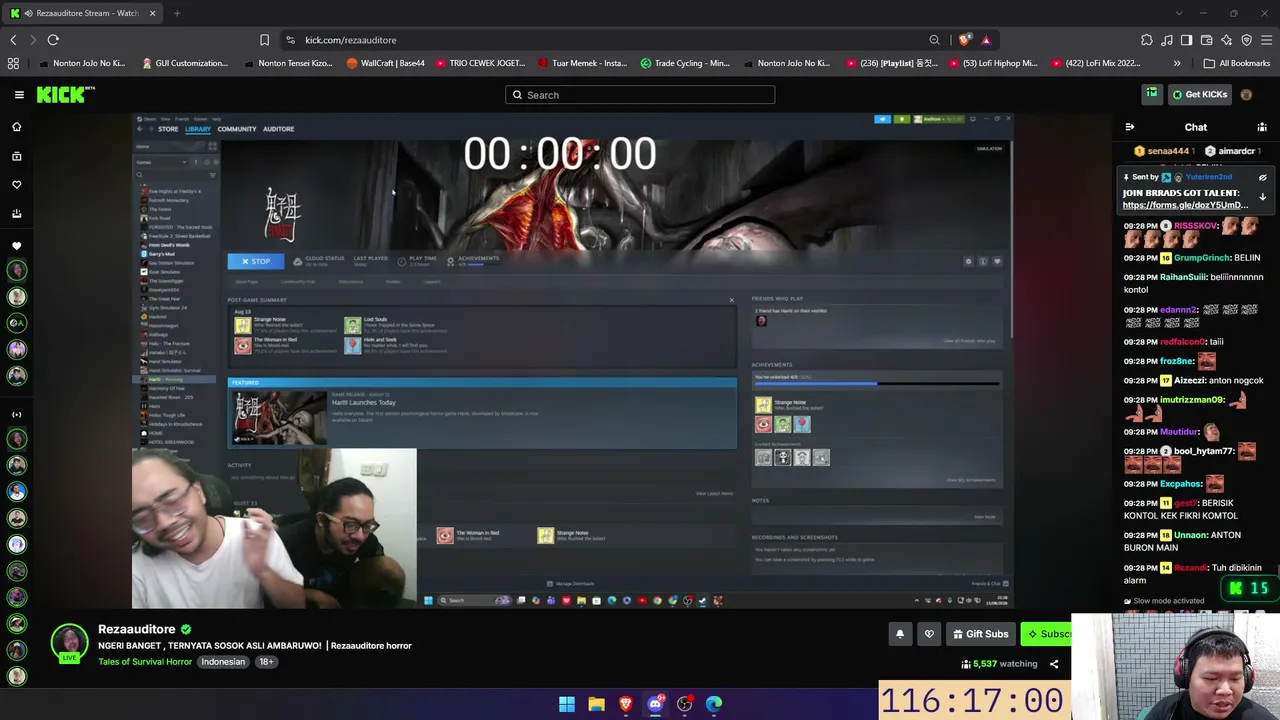Open Browse icon in Kick sidebar
1280x720 pixels.
click(x=16, y=156)
